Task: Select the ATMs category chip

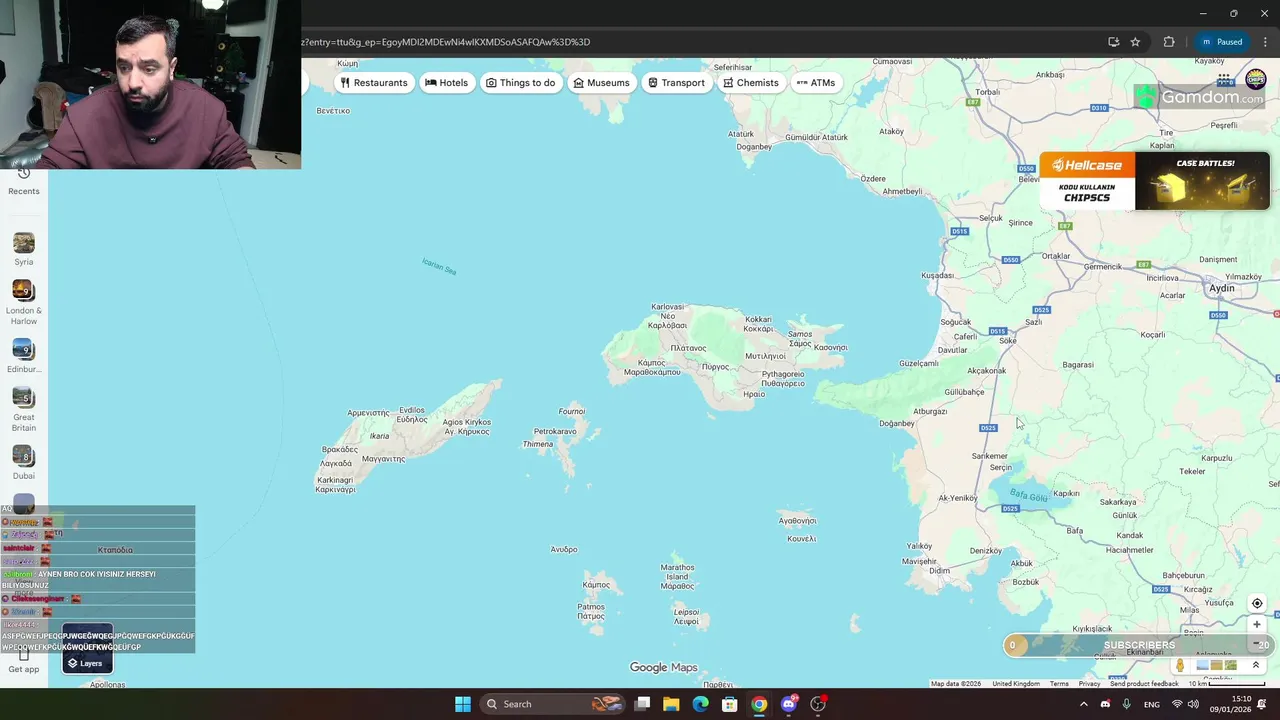Action: [816, 83]
